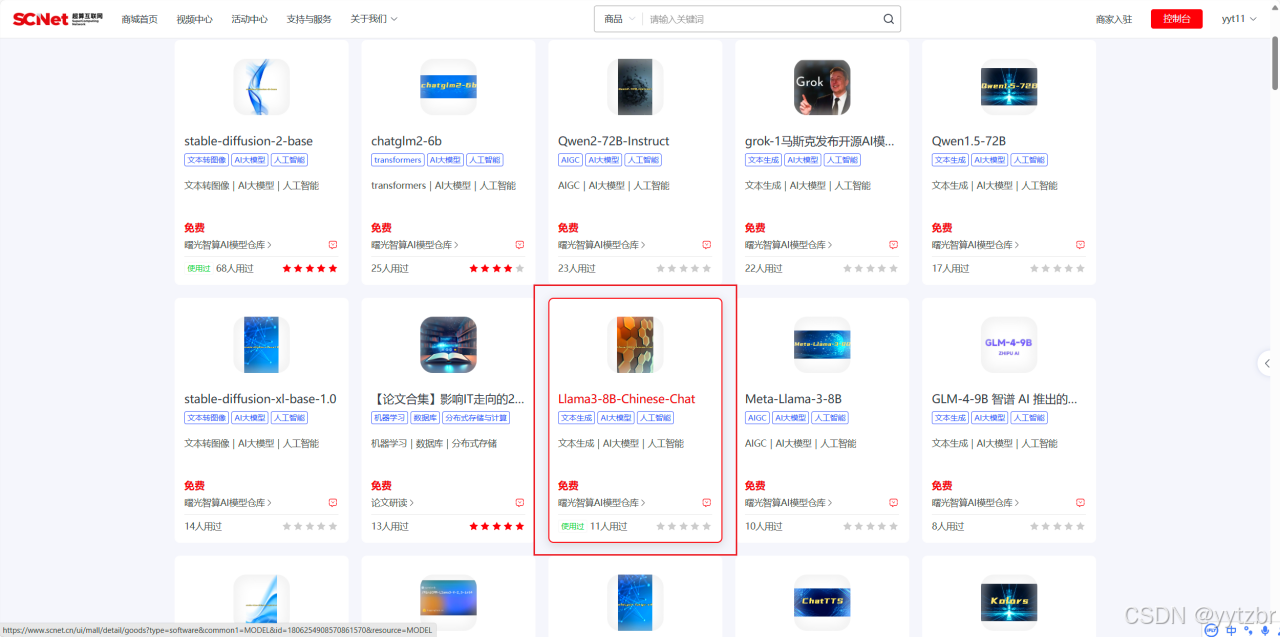Open chat icon on 论文合集 card
Viewport: 1280px width, 637px height.
pos(520,503)
